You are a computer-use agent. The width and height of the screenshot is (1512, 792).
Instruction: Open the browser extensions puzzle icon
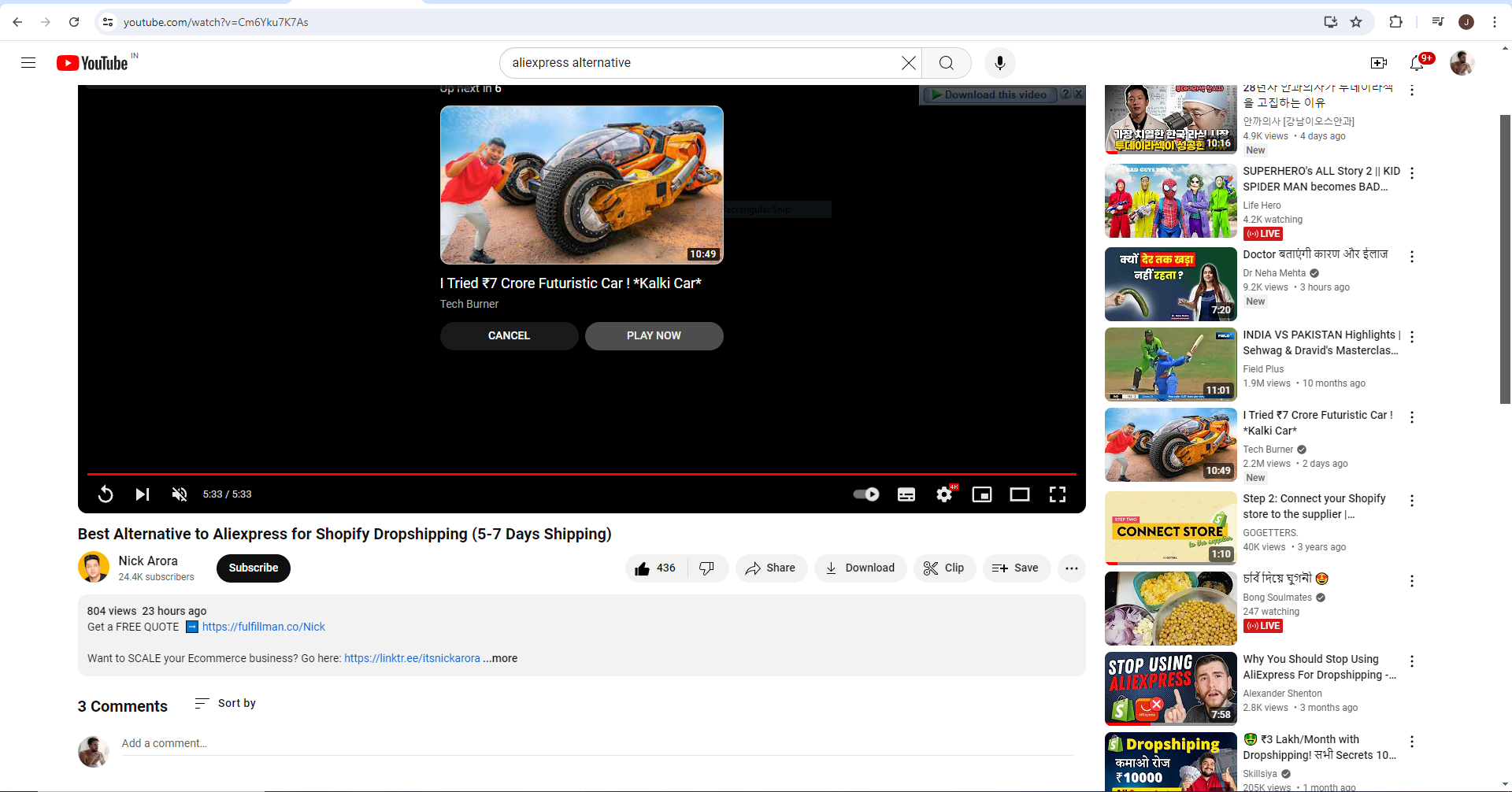(1395, 22)
